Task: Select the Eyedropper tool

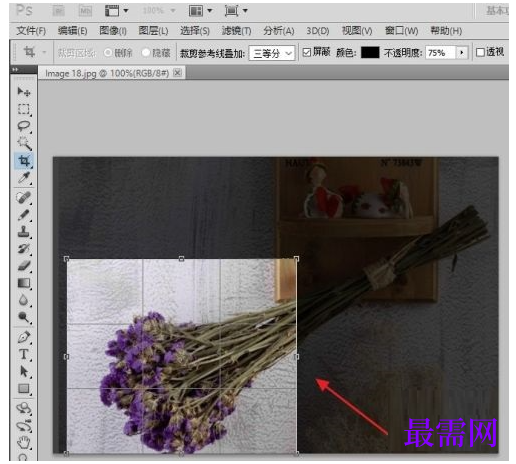Action: tap(24, 178)
